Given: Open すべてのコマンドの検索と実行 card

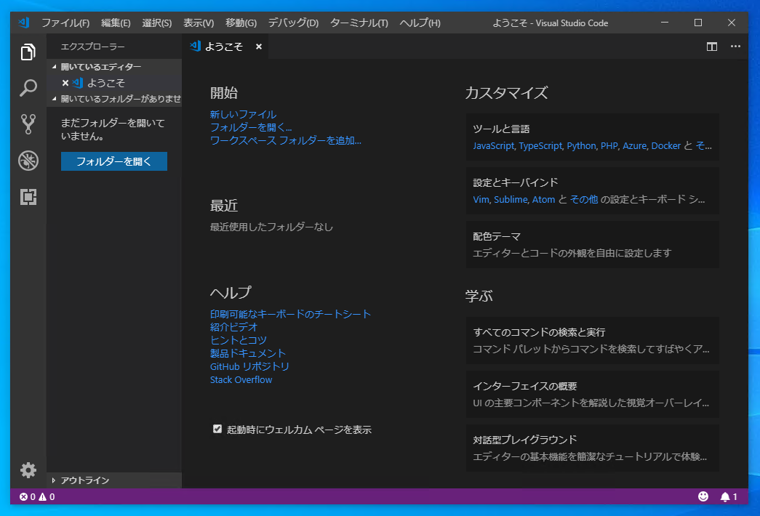Looking at the screenshot, I should click(x=592, y=341).
